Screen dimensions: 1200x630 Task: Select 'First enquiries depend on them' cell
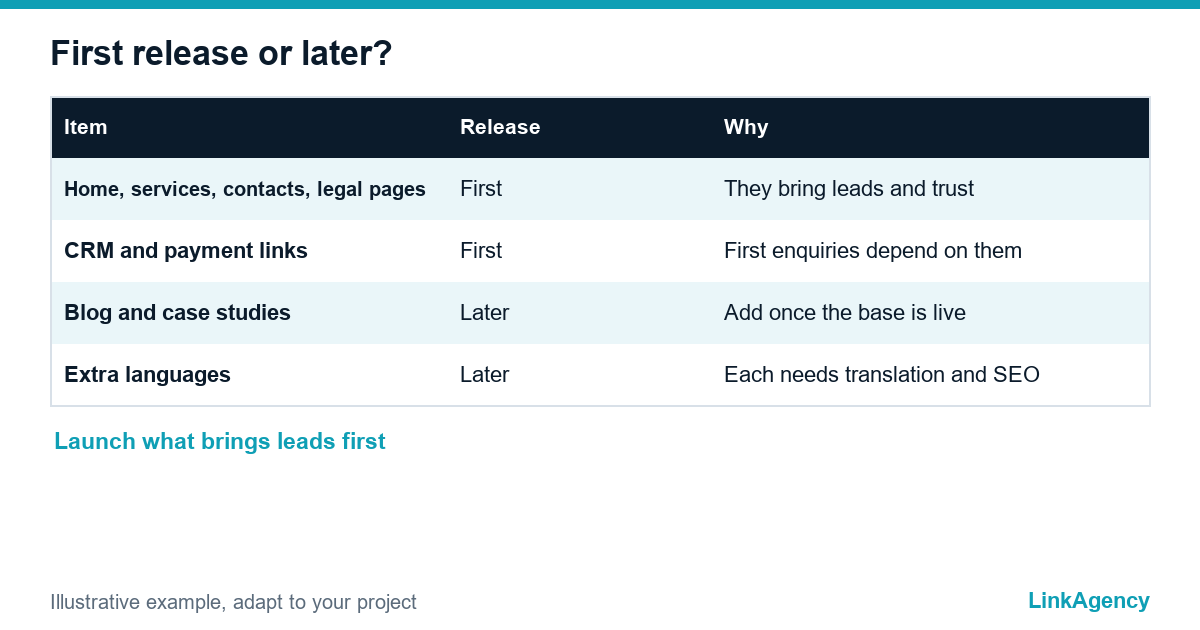873,251
